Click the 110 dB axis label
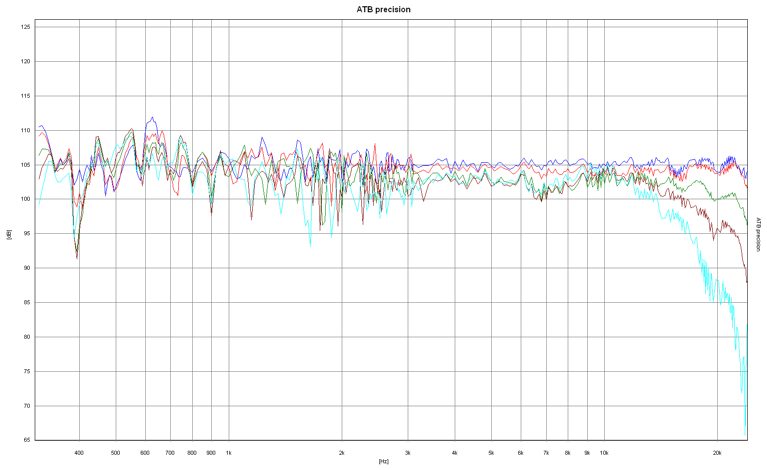 tap(25, 130)
